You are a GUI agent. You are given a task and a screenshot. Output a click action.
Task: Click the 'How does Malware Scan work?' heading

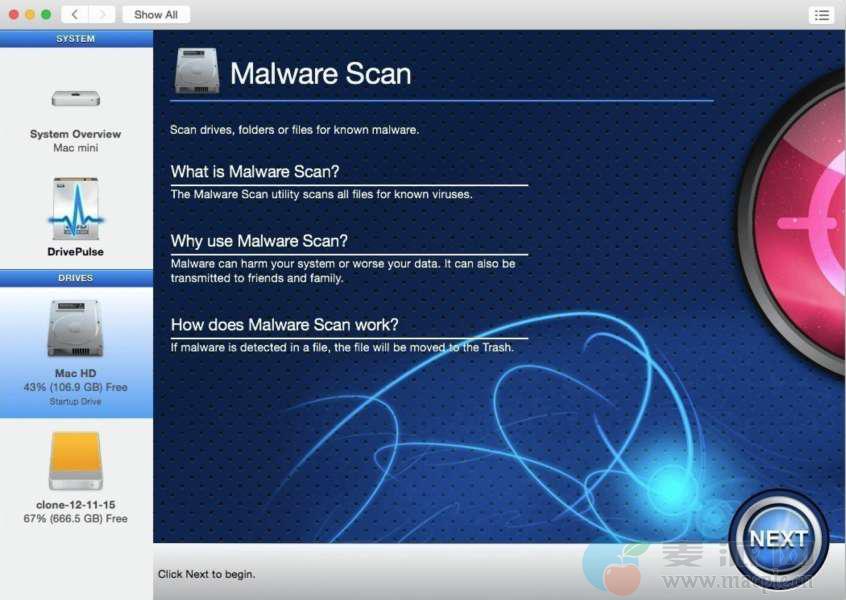pos(284,325)
